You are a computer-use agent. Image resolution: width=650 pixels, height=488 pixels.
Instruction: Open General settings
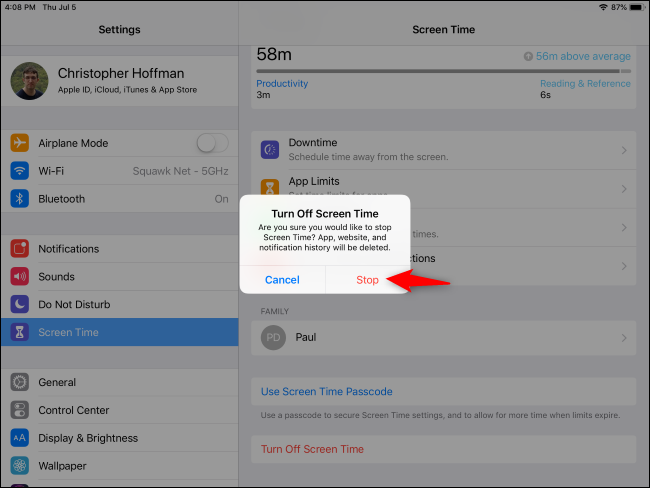pos(119,382)
